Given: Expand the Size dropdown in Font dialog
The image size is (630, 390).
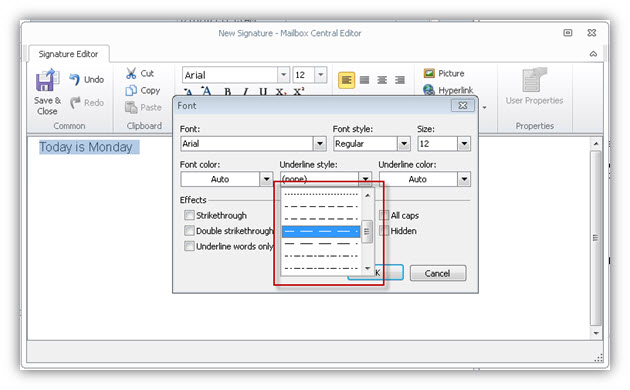Looking at the screenshot, I should pyautogui.click(x=464, y=143).
